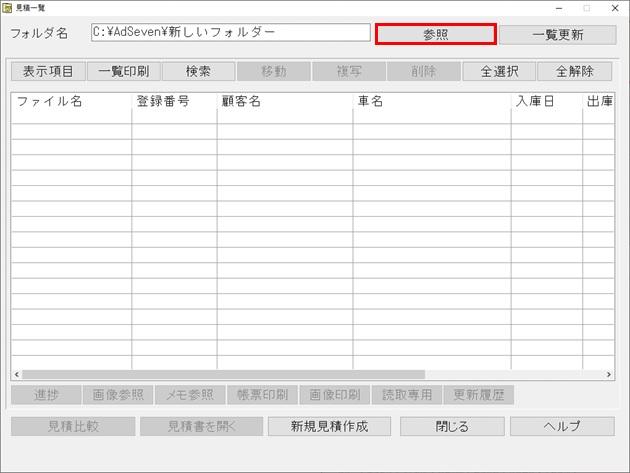Click the greyed 画像参照 button
The width and height of the screenshot is (630, 473).
coord(118,395)
